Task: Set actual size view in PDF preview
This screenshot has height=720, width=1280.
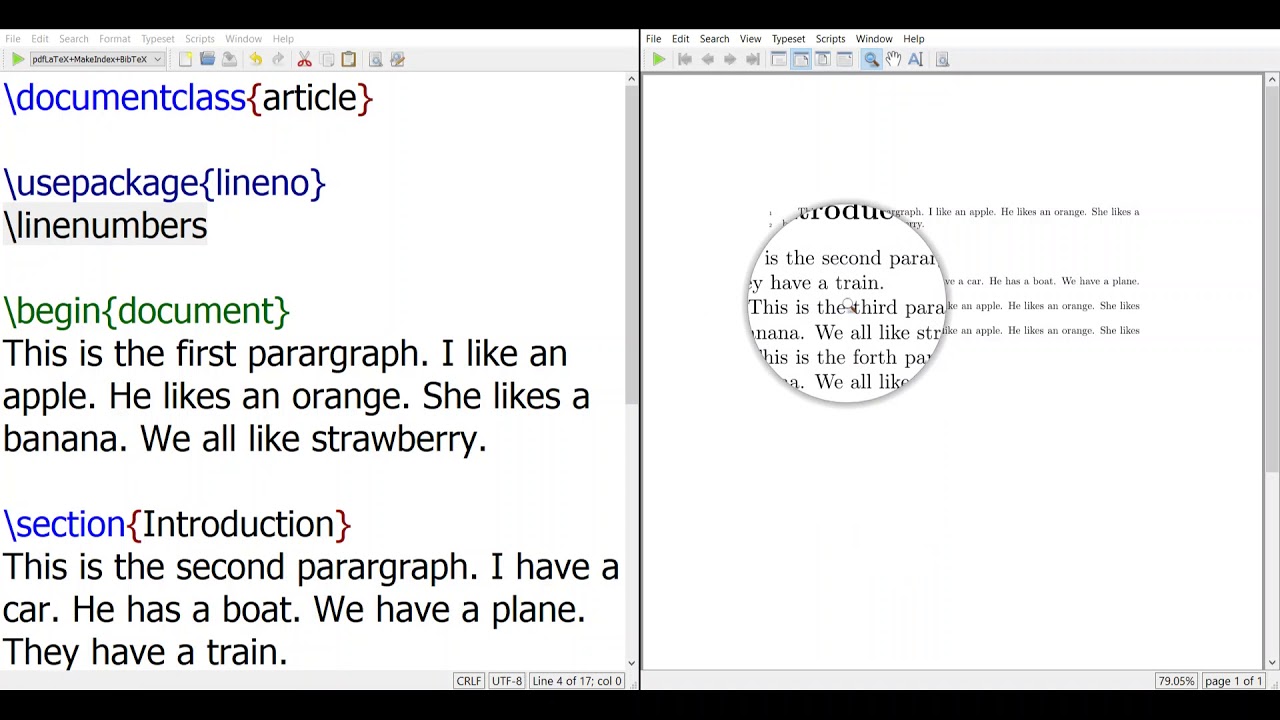Action: 779,60
